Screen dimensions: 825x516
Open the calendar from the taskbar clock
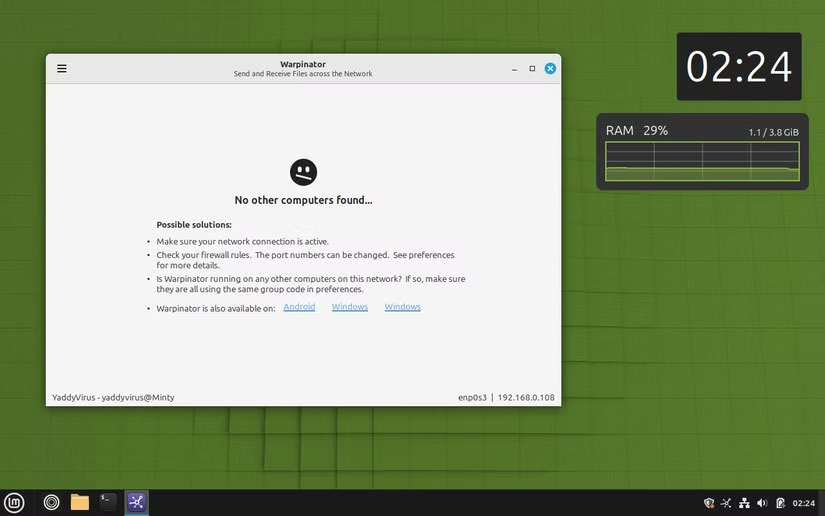pyautogui.click(x=804, y=503)
